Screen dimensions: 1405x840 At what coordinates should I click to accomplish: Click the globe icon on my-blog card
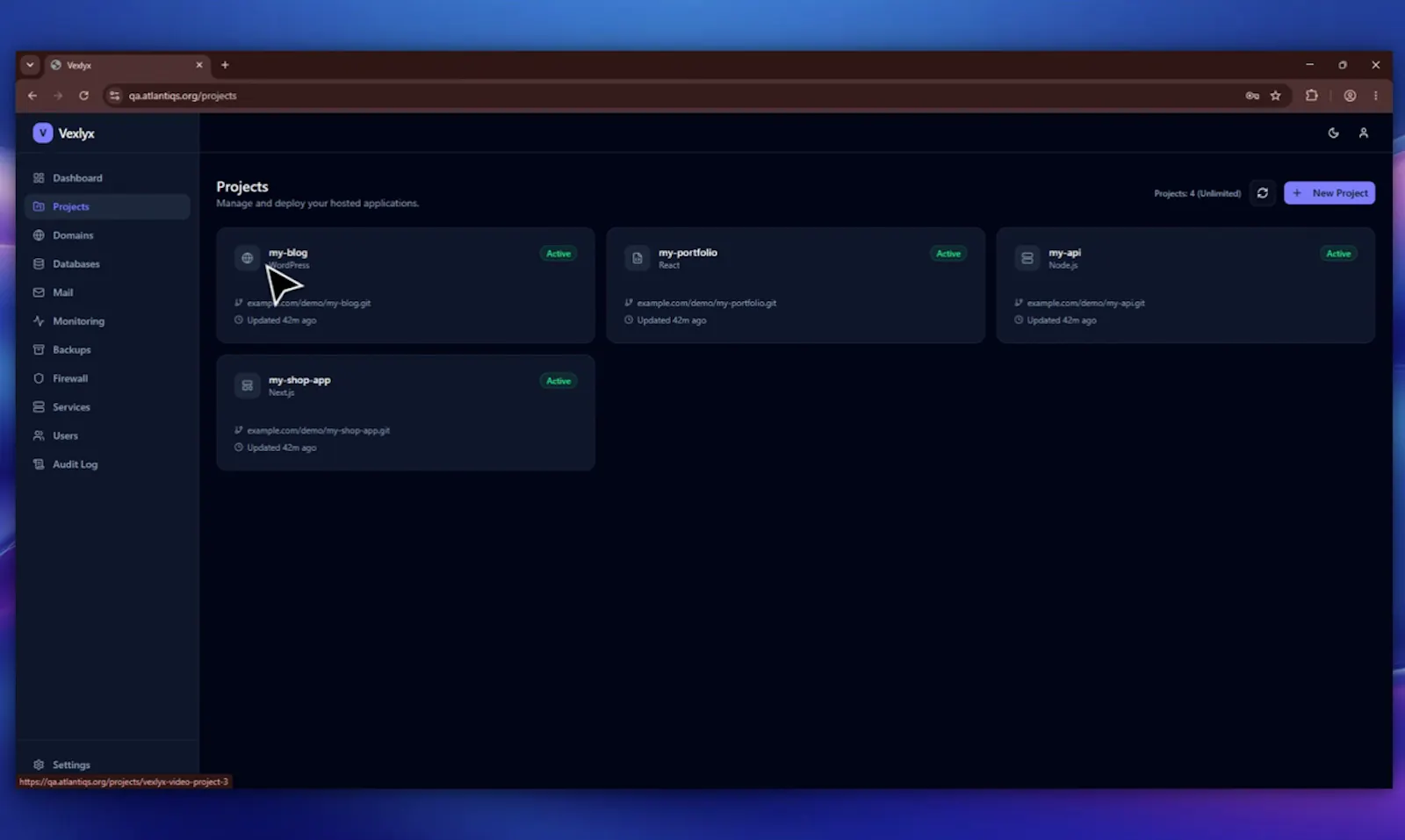248,258
